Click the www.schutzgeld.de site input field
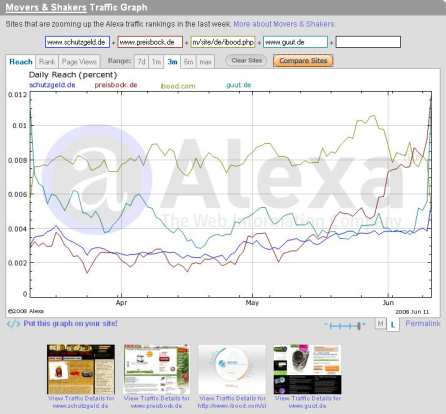 (x=77, y=42)
